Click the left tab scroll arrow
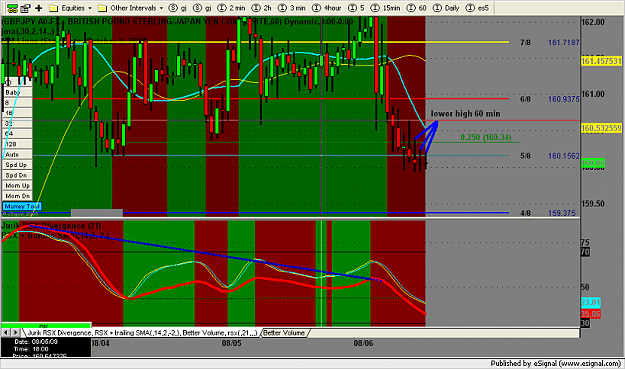 (6, 332)
